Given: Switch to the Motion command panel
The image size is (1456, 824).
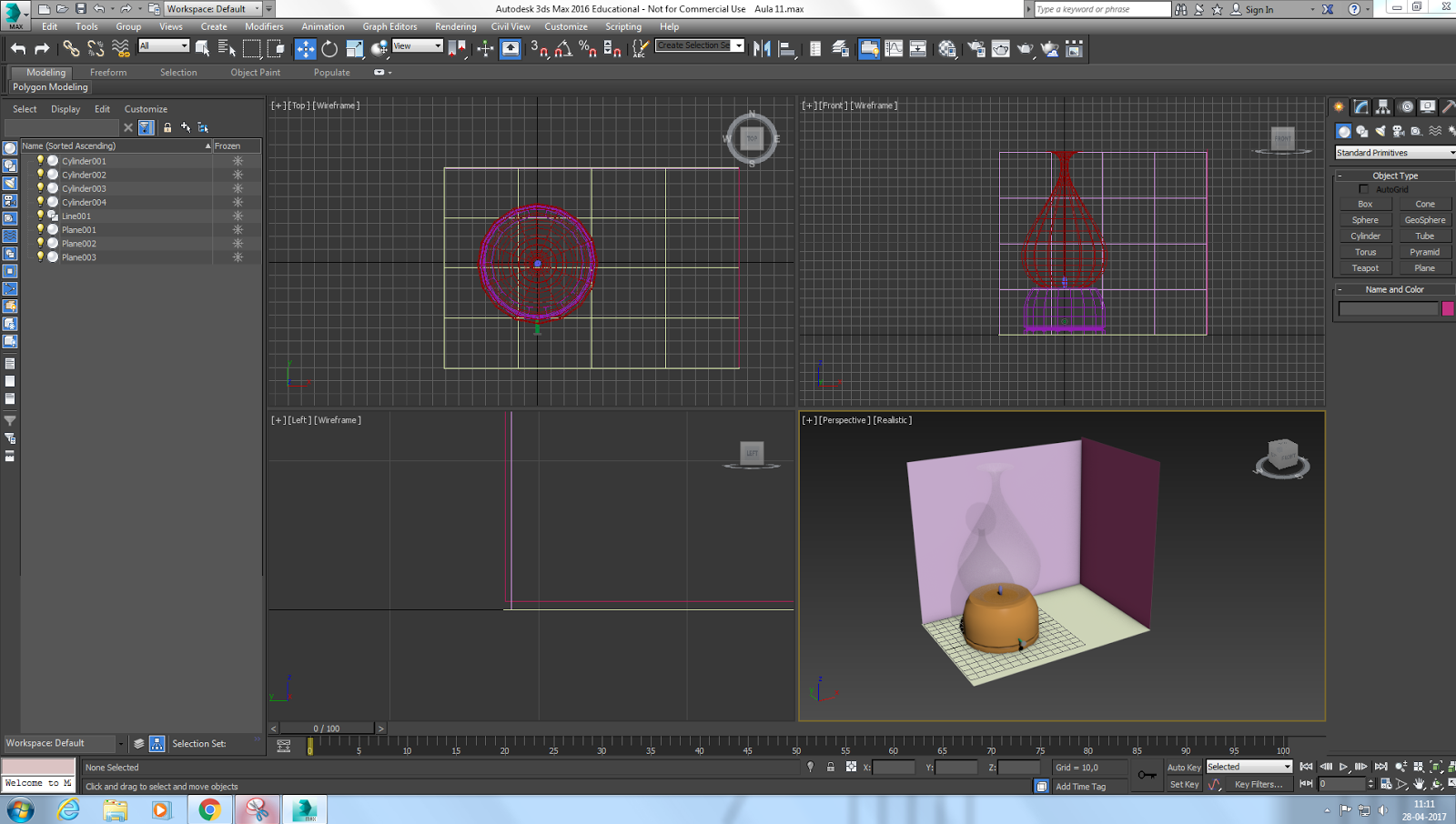Looking at the screenshot, I should [x=1406, y=107].
